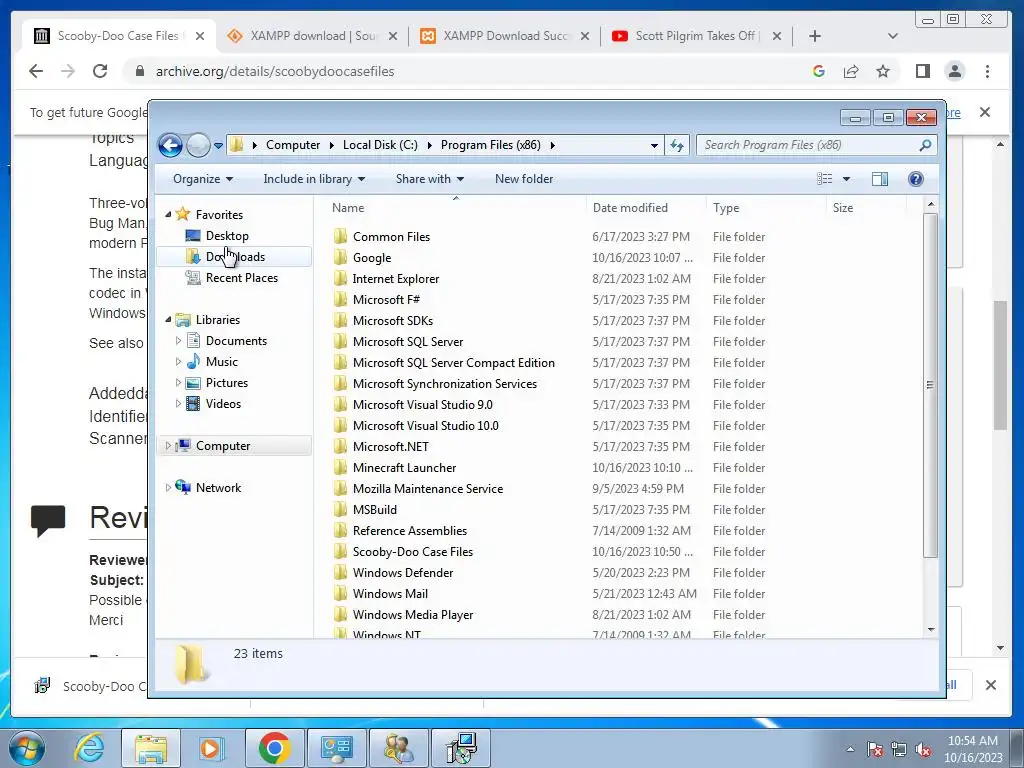
Task: Open Explorer Help with question mark icon
Action: click(x=916, y=179)
